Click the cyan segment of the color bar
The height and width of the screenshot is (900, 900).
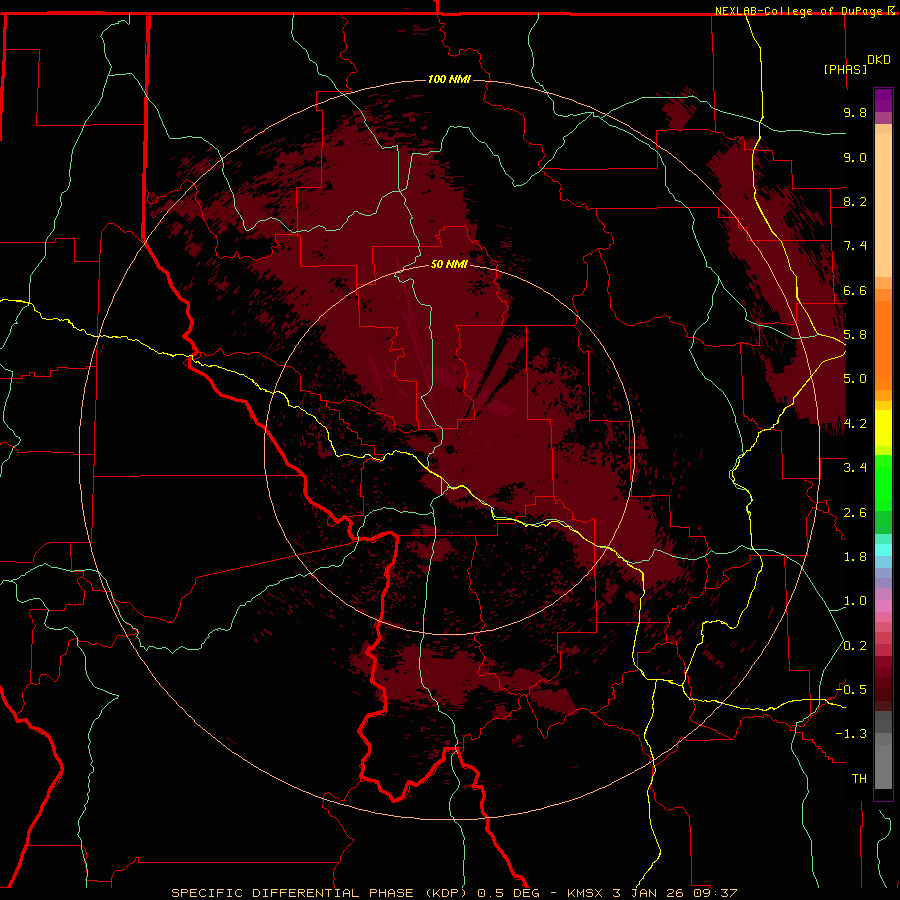click(x=883, y=550)
